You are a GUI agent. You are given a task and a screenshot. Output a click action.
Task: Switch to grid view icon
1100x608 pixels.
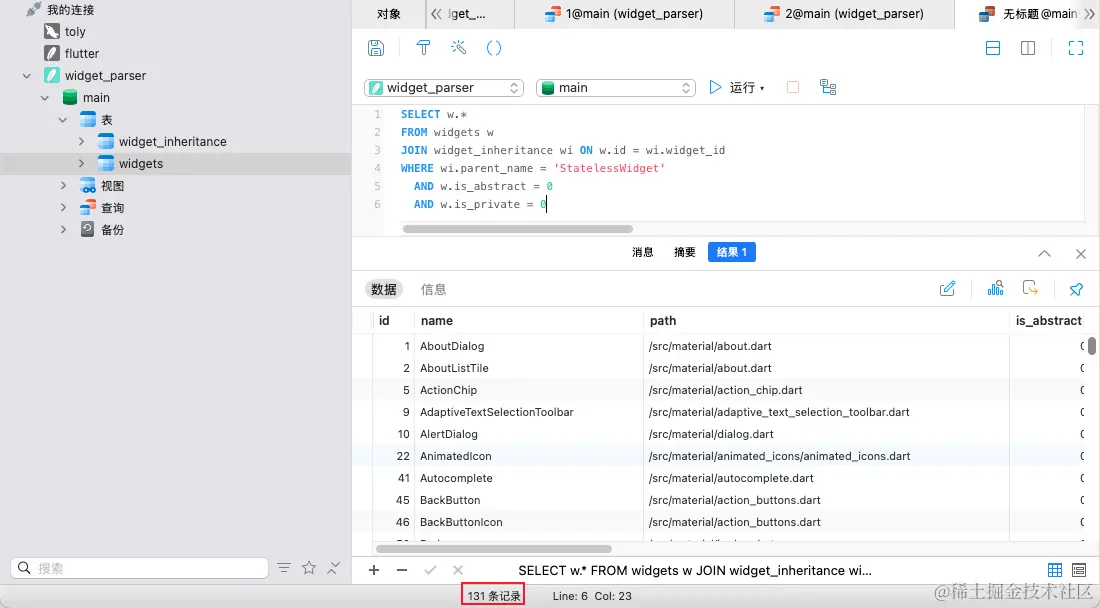click(x=1054, y=570)
